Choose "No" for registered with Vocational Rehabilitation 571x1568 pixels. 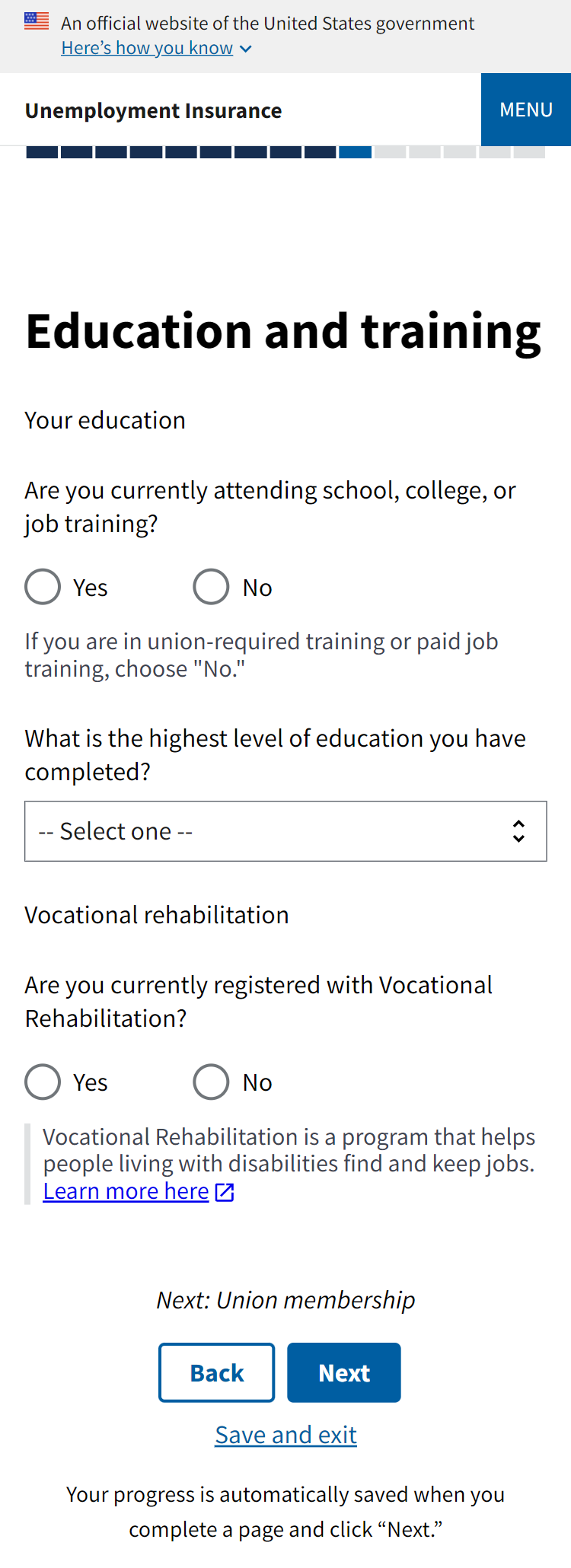click(x=211, y=1082)
